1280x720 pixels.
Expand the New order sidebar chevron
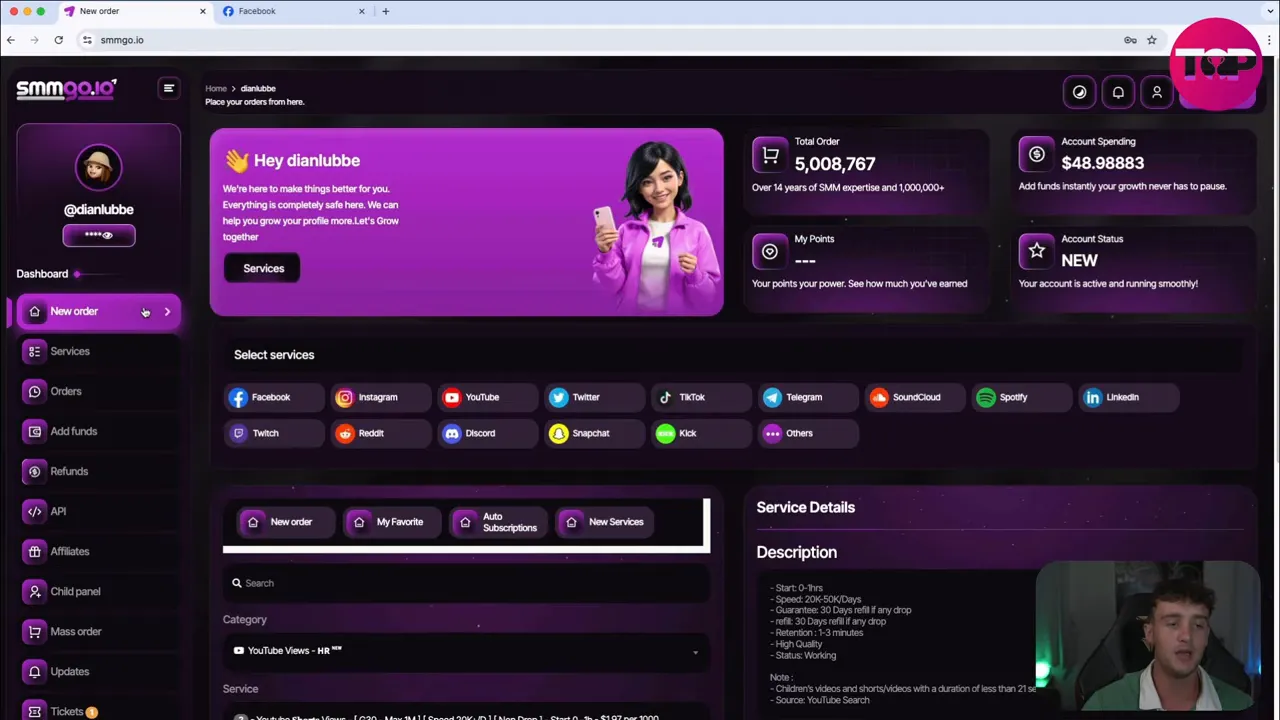pyautogui.click(x=167, y=311)
